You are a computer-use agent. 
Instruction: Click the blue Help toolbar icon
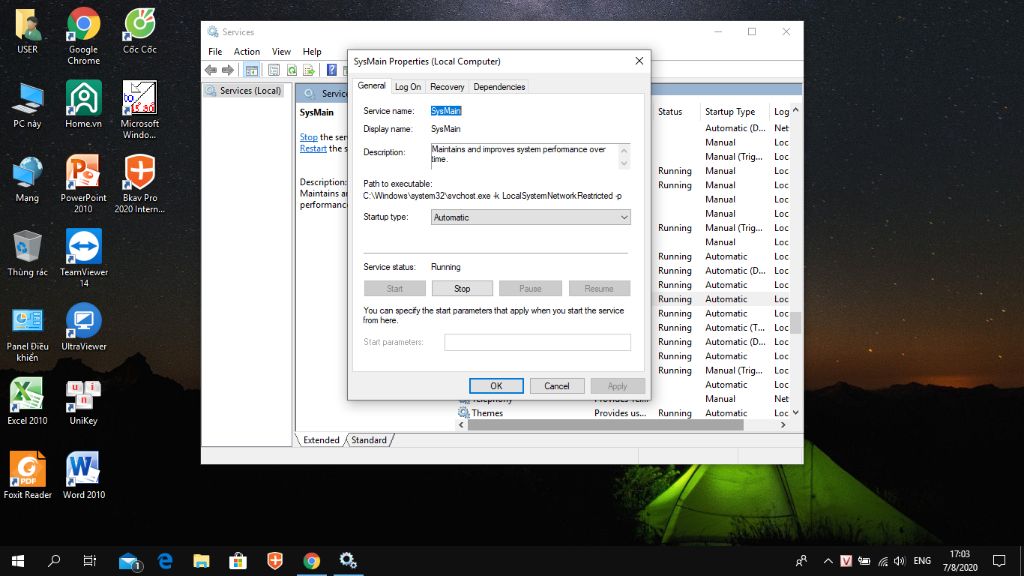[332, 70]
